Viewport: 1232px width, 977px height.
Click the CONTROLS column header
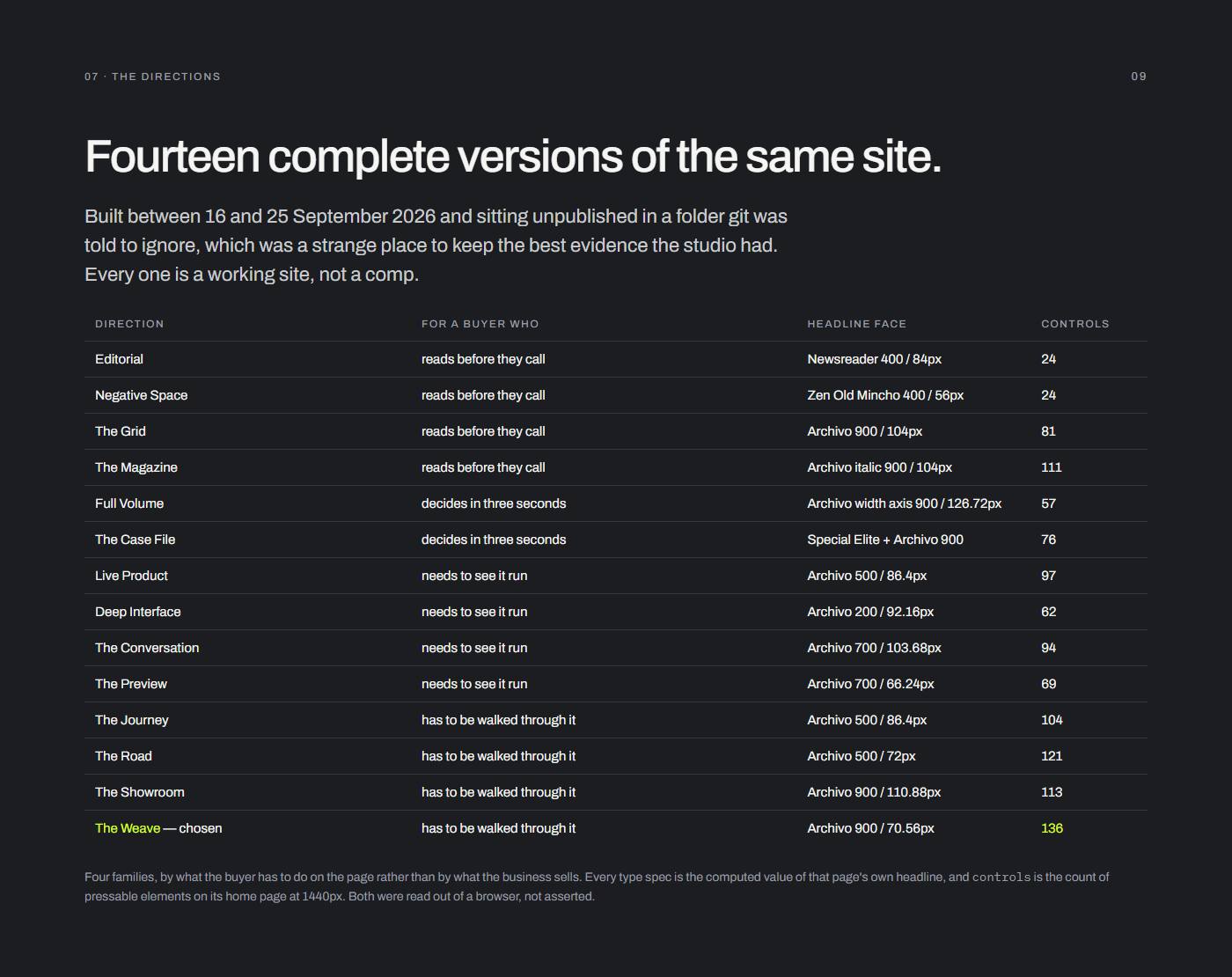coord(1075,324)
